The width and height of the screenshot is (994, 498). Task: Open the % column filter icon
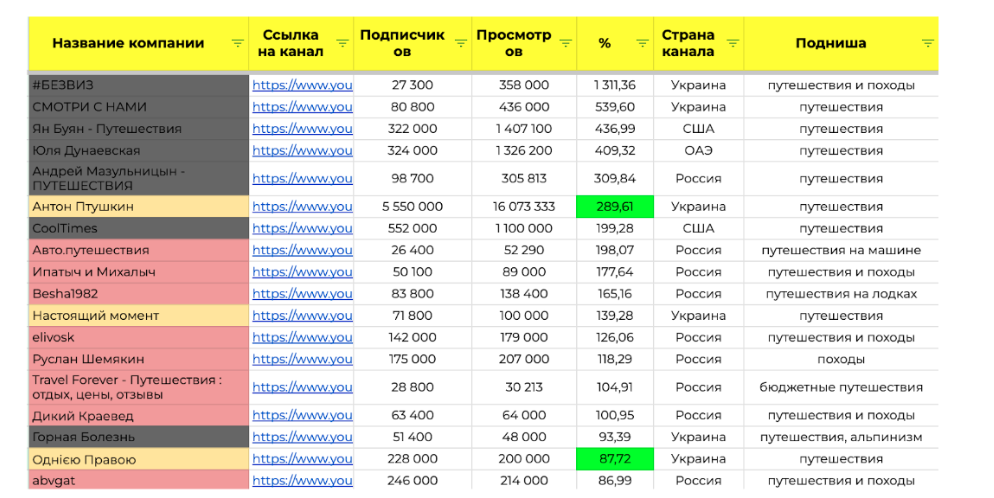coord(643,43)
